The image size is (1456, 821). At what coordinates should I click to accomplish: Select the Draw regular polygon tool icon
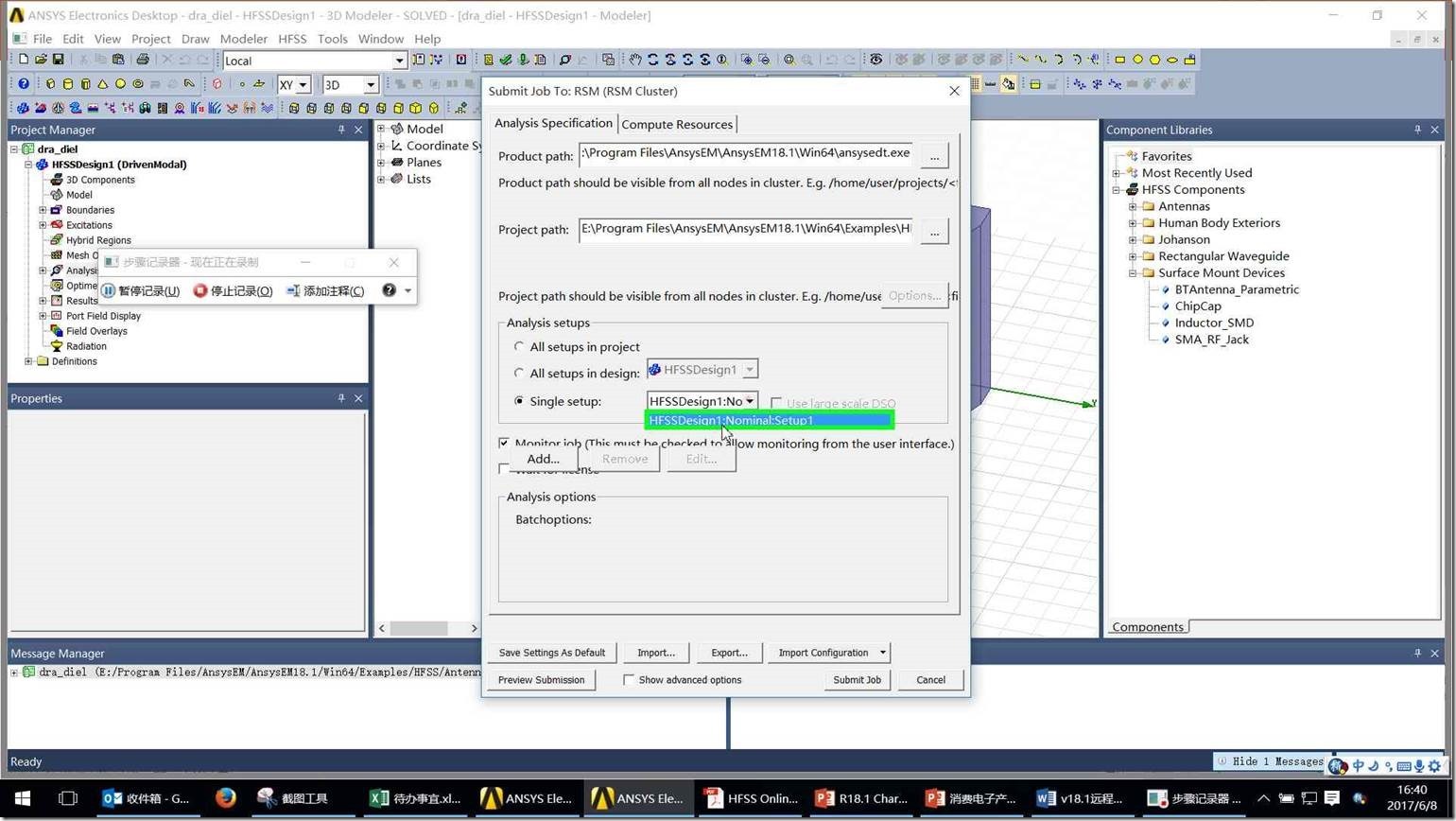point(1155,60)
